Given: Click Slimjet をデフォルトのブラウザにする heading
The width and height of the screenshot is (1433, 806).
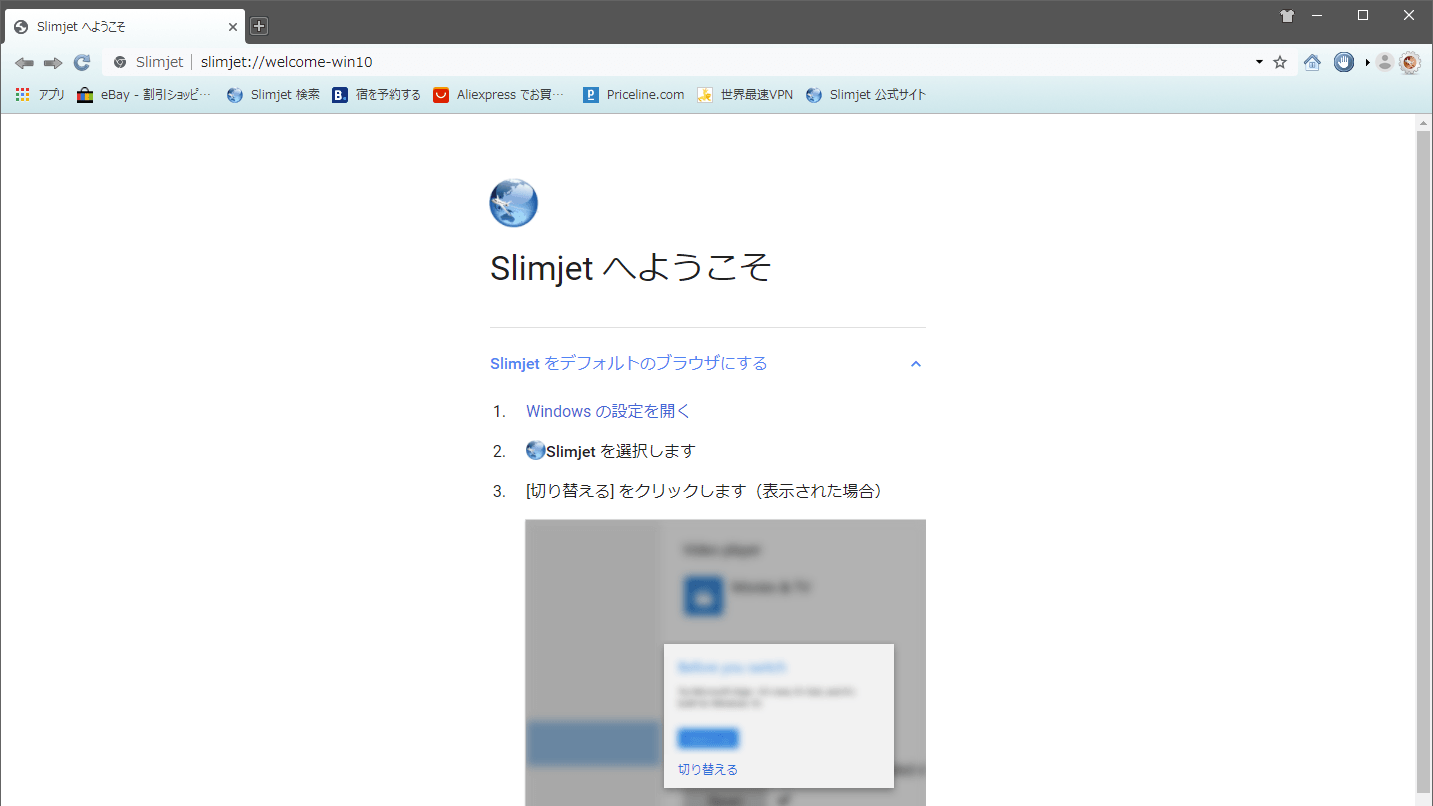Looking at the screenshot, I should coord(629,363).
